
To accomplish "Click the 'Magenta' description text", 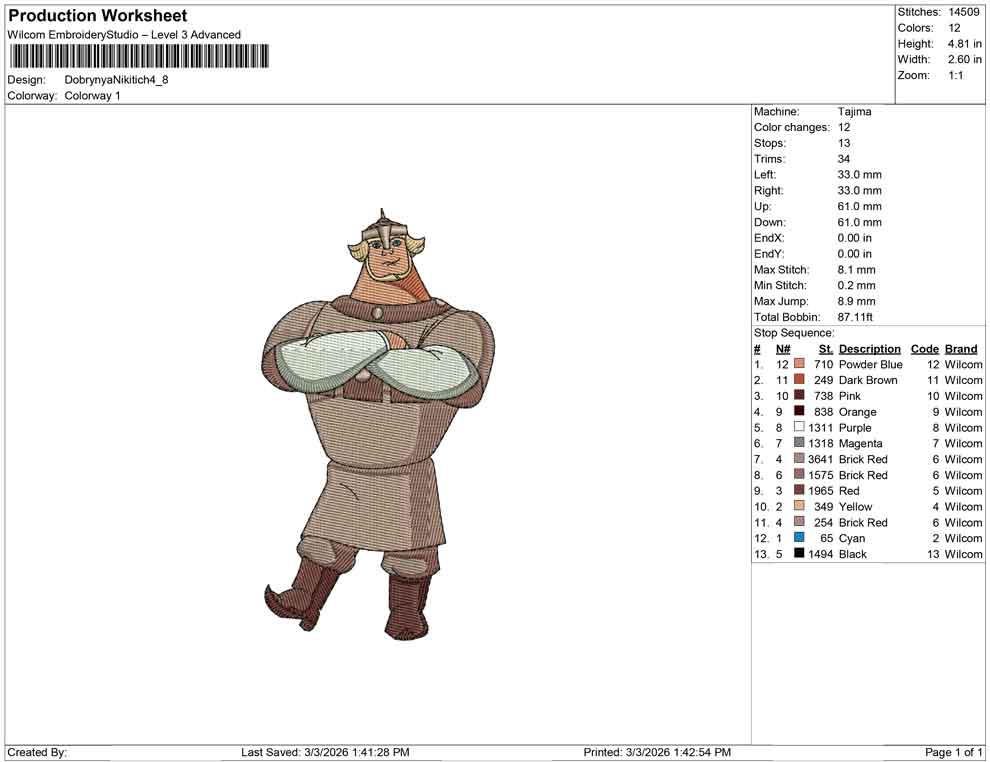I will click(x=861, y=443).
